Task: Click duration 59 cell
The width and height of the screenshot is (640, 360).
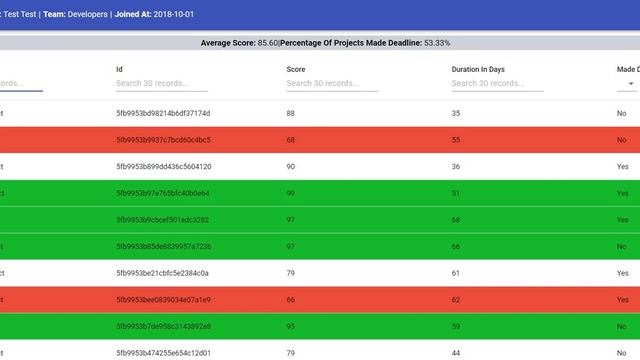Action: tap(456, 327)
